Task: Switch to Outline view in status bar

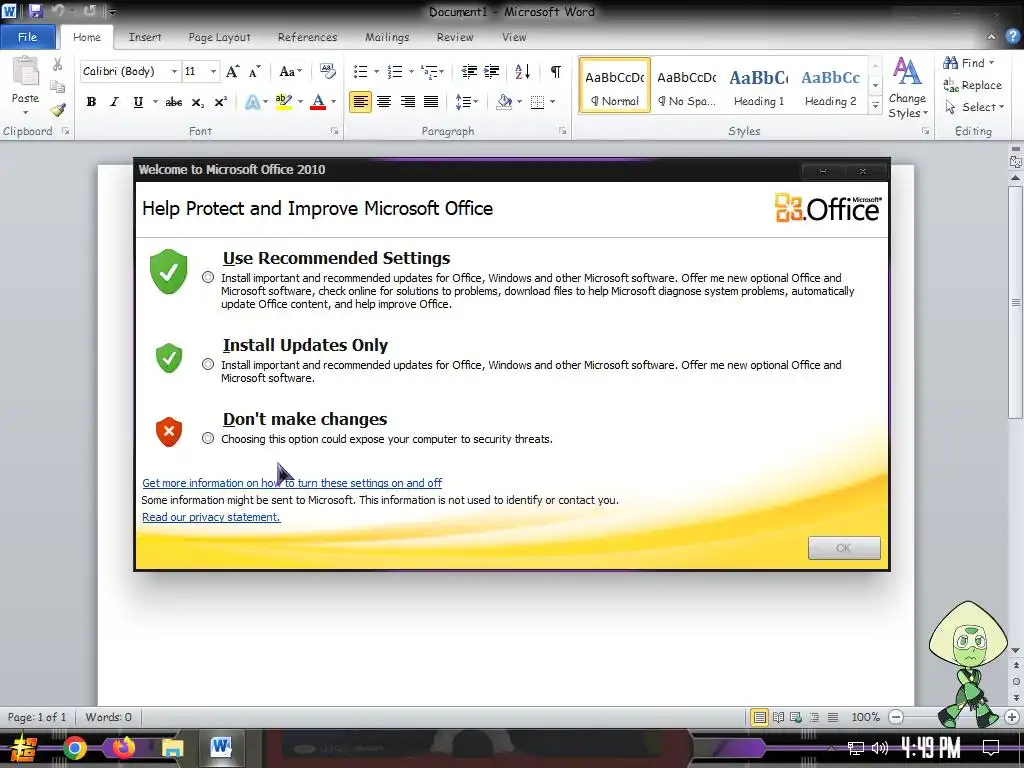Action: 814,717
